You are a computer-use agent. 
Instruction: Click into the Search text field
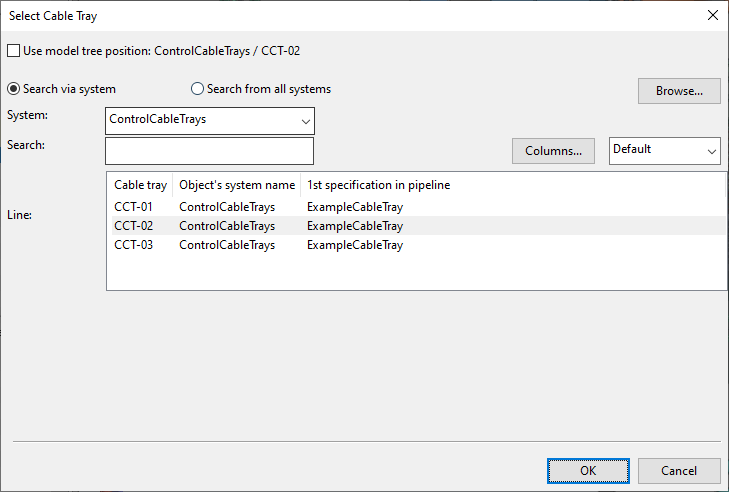(x=209, y=151)
